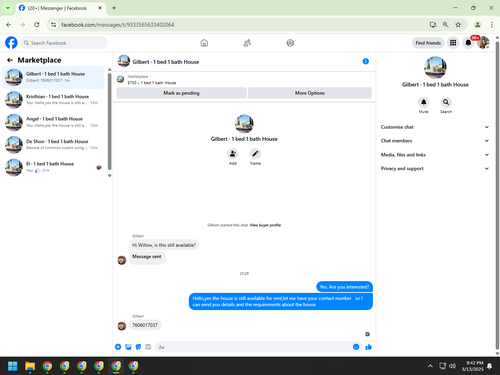Go to the Home feed icon

(x=204, y=43)
